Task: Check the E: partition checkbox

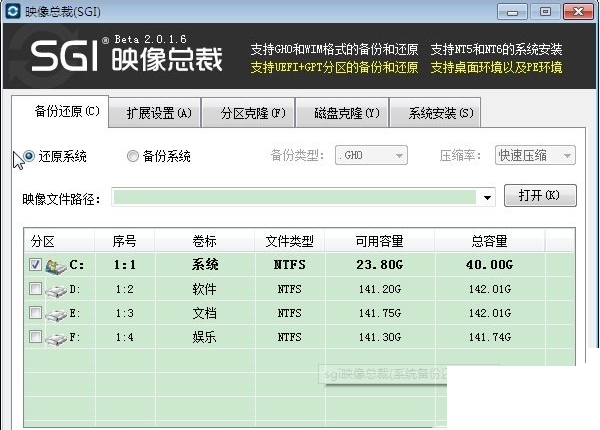Action: pyautogui.click(x=35, y=313)
